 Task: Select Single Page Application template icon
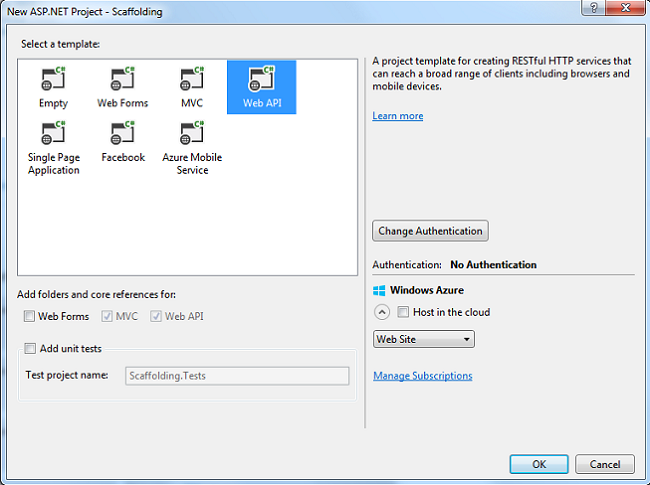[x=53, y=134]
